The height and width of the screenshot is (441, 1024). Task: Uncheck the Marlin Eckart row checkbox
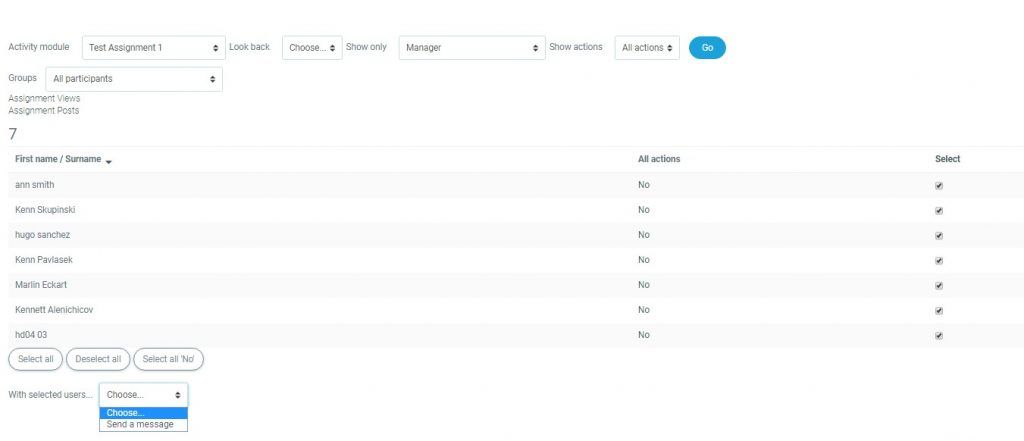pos(939,285)
